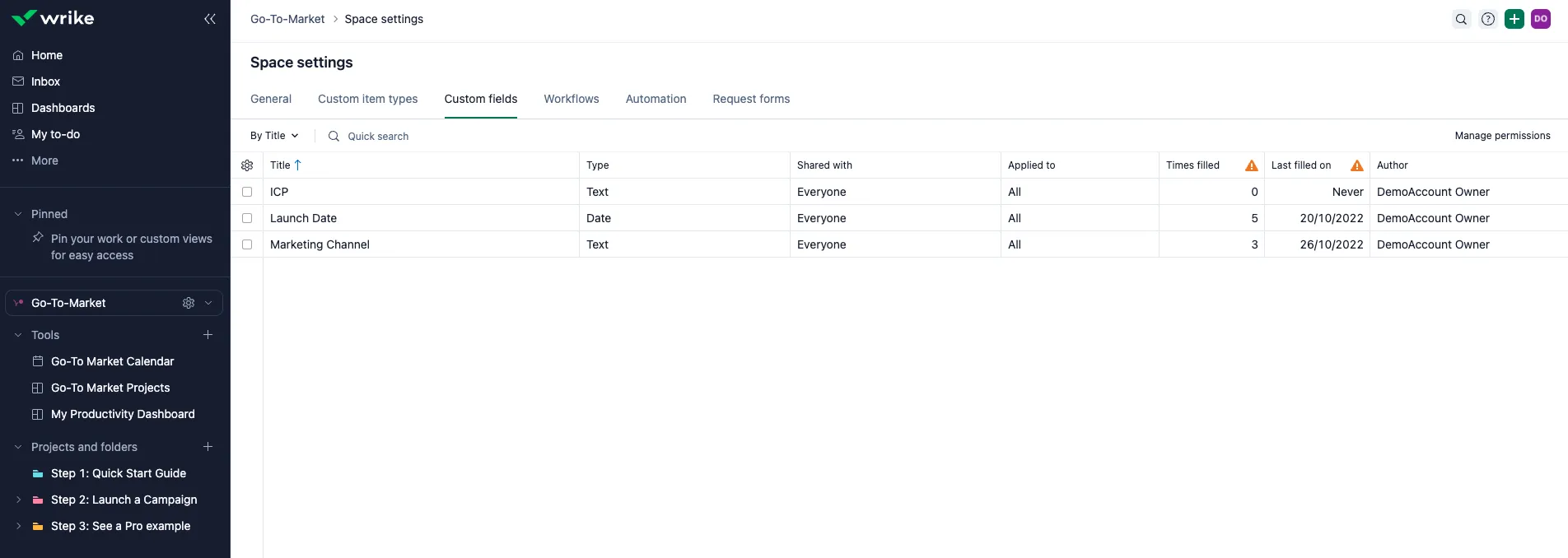Open Go-To Market Projects
1568x558 pixels.
coord(110,388)
